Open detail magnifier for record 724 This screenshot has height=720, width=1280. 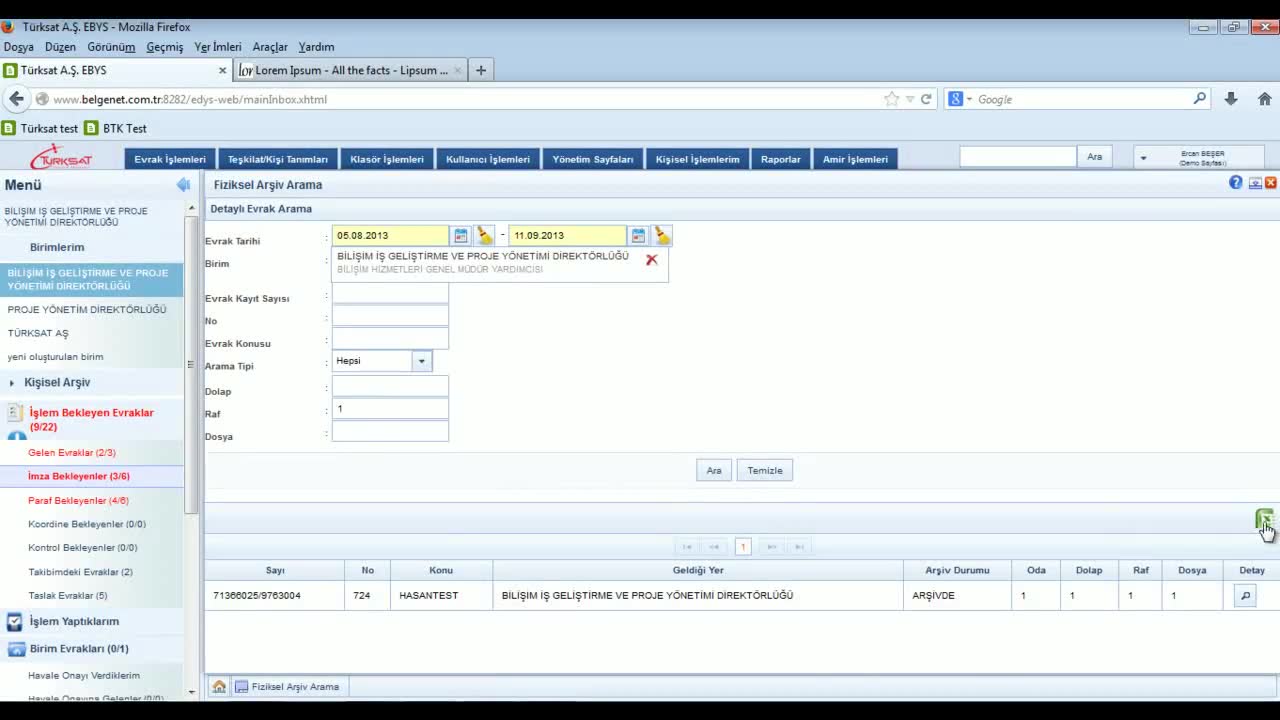(1245, 596)
